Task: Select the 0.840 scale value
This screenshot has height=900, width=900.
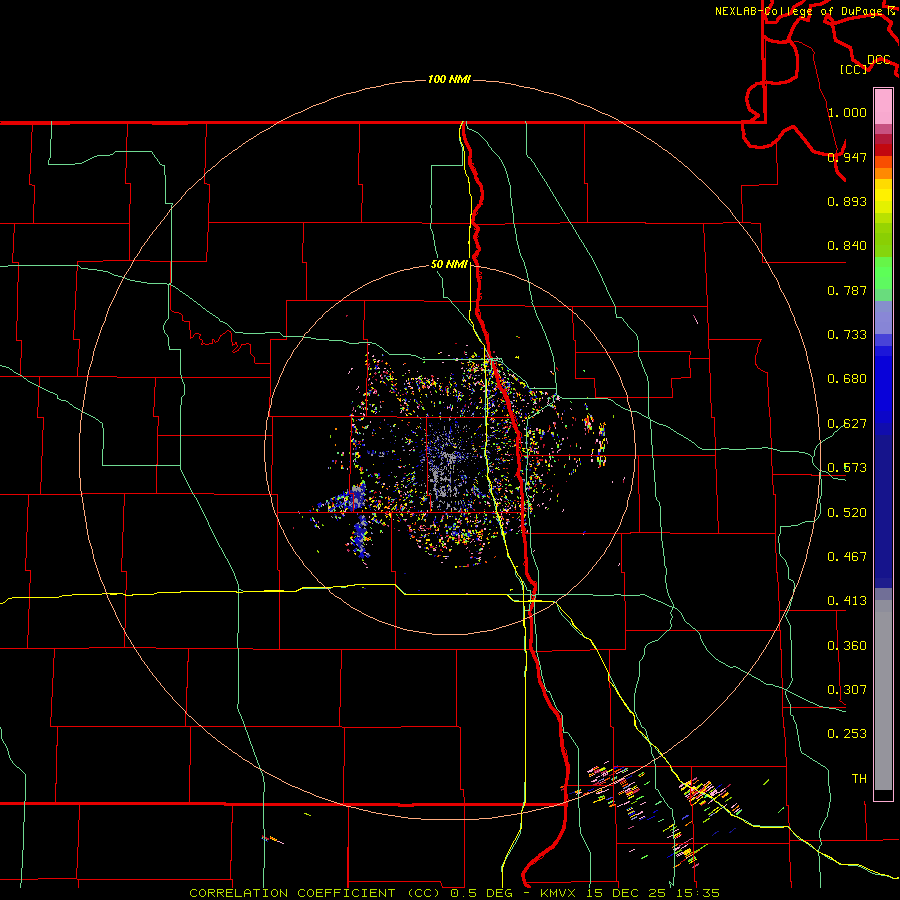Action: [x=847, y=246]
